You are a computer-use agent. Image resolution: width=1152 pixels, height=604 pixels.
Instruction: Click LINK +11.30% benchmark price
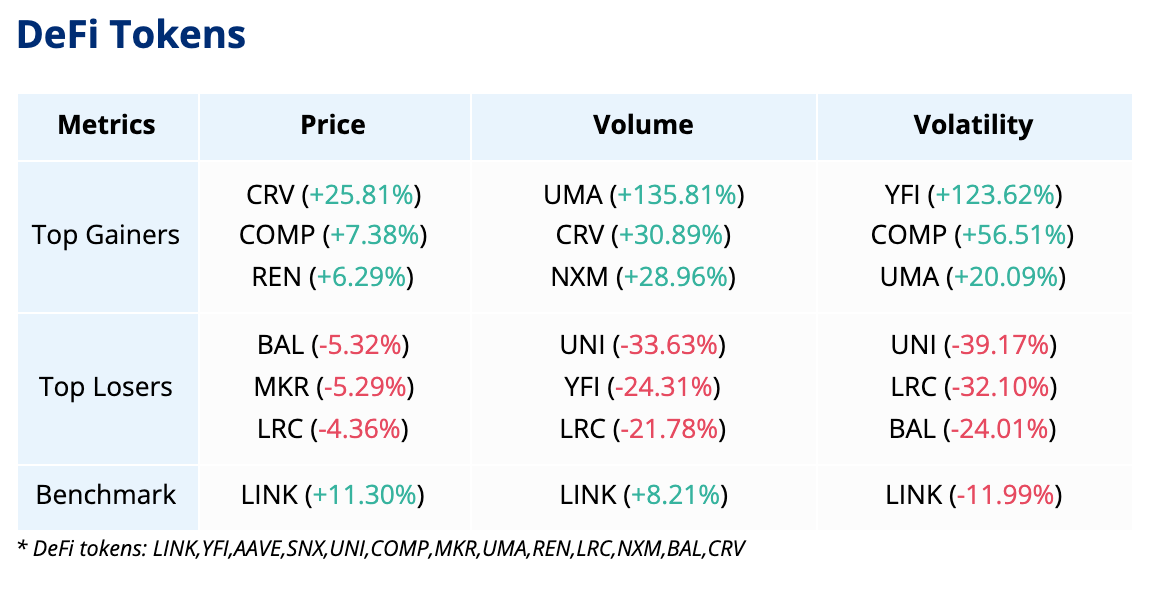[333, 494]
